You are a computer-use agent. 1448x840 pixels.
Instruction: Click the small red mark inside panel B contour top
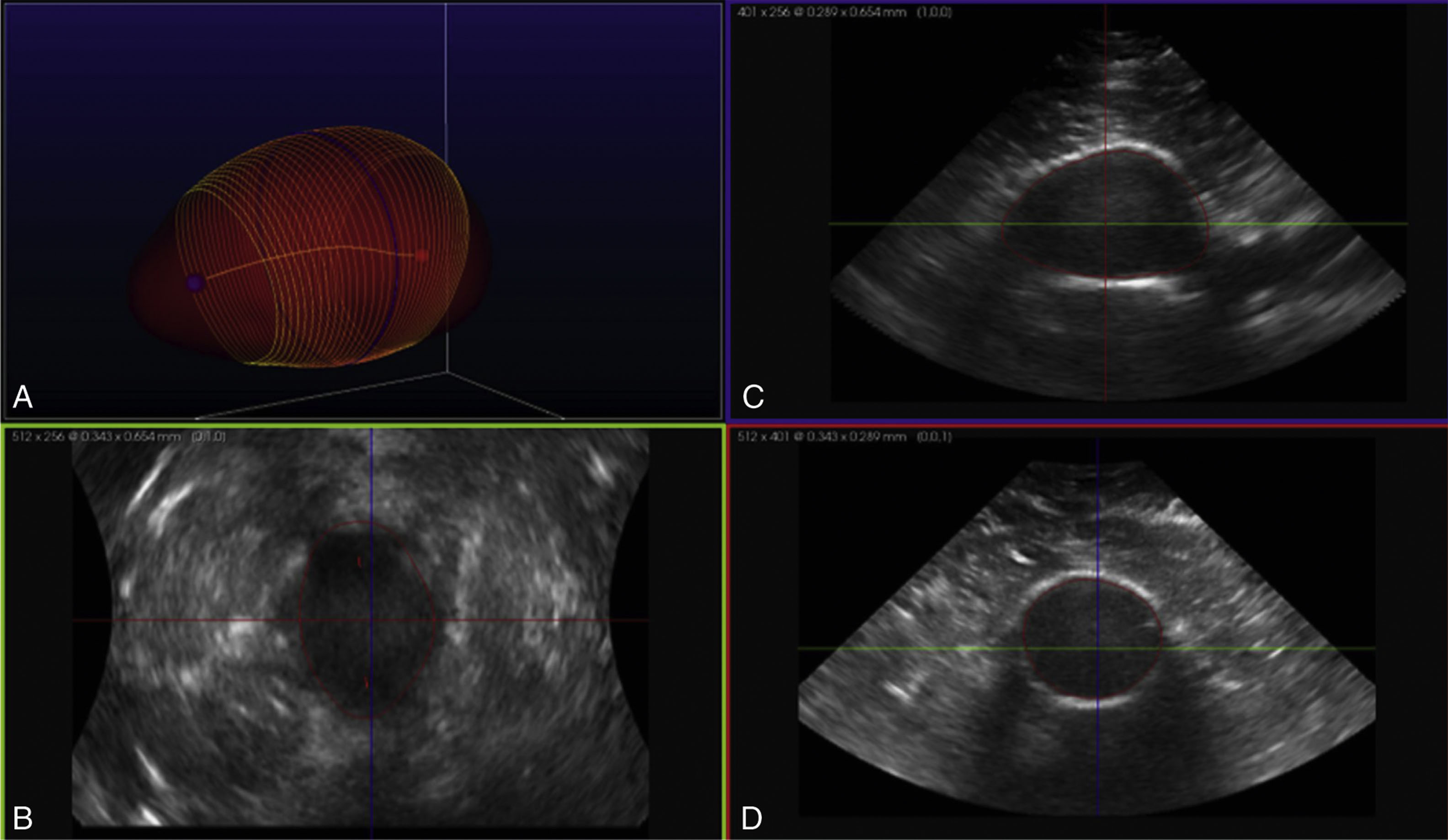pos(359,560)
